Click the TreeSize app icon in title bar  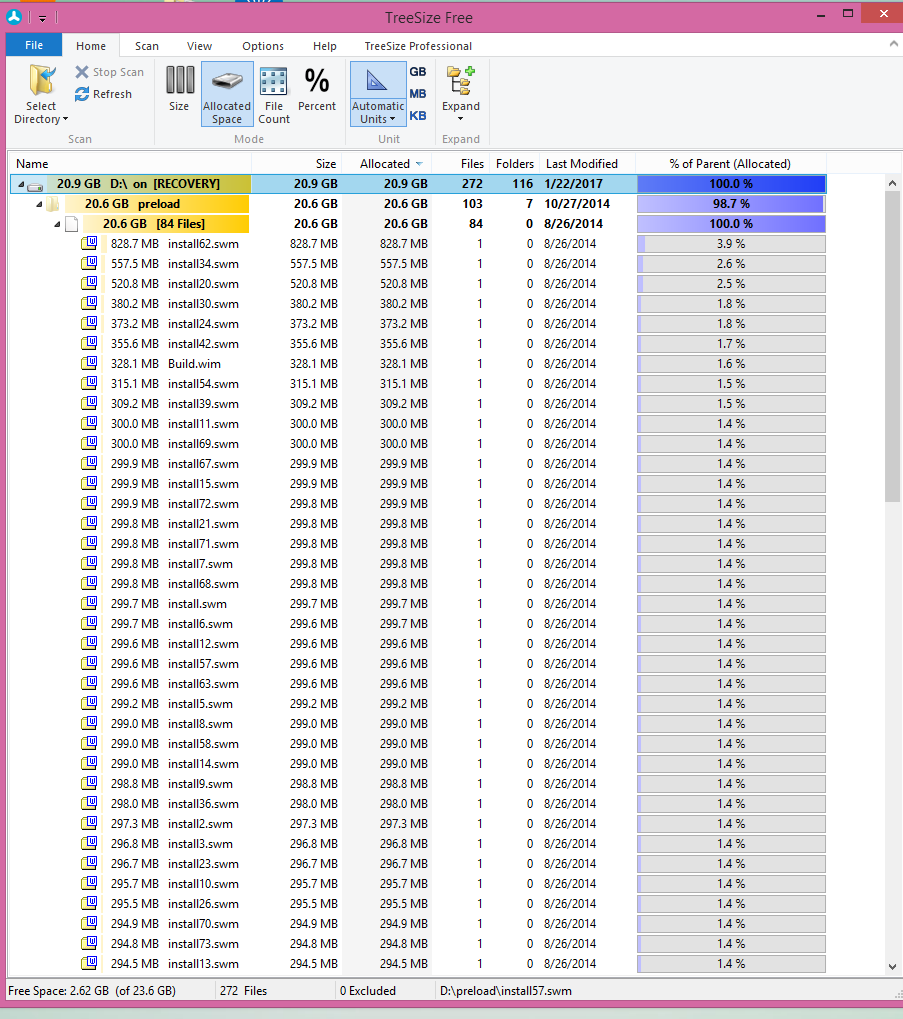[14, 17]
